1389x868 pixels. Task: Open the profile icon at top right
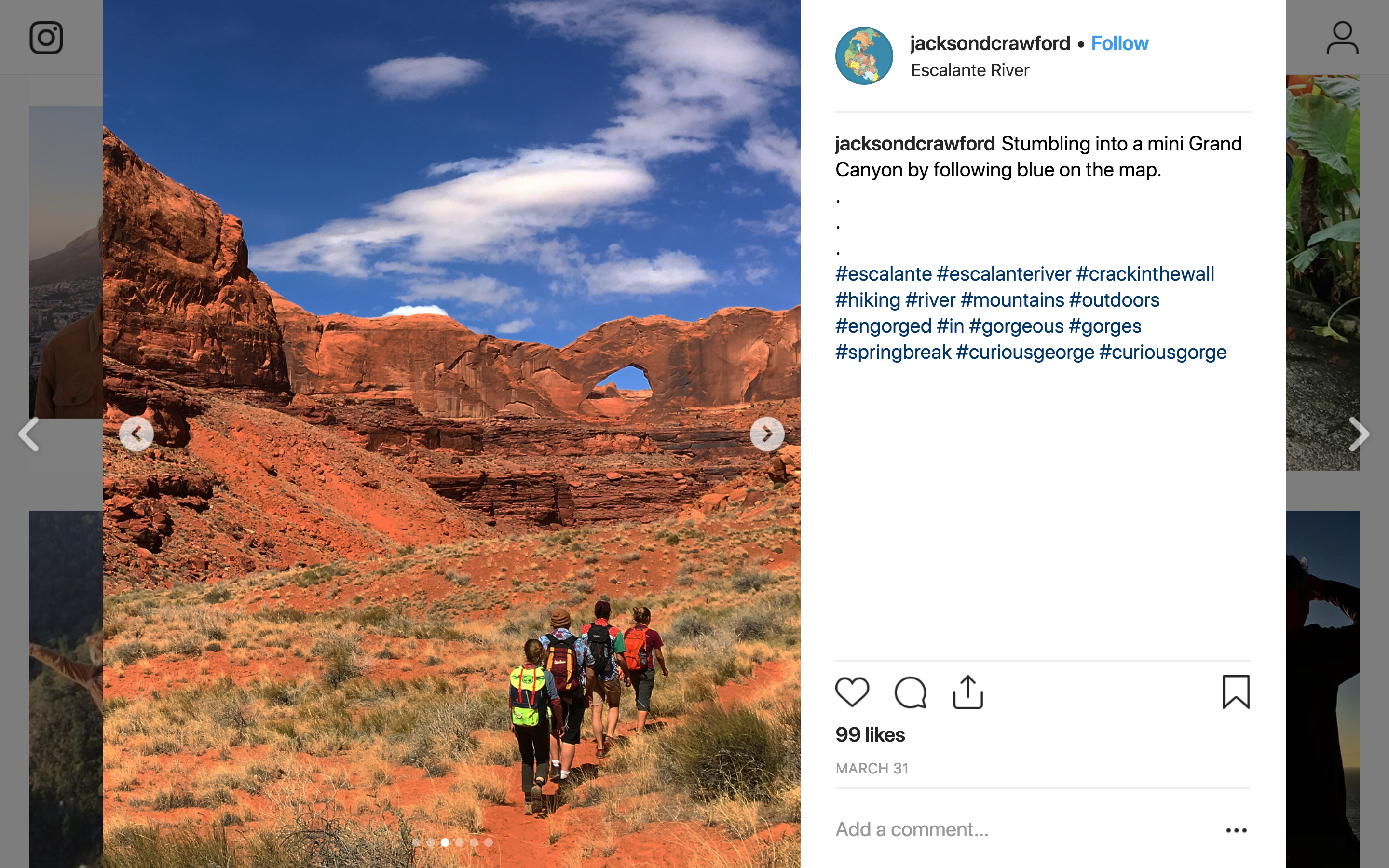(x=1342, y=38)
